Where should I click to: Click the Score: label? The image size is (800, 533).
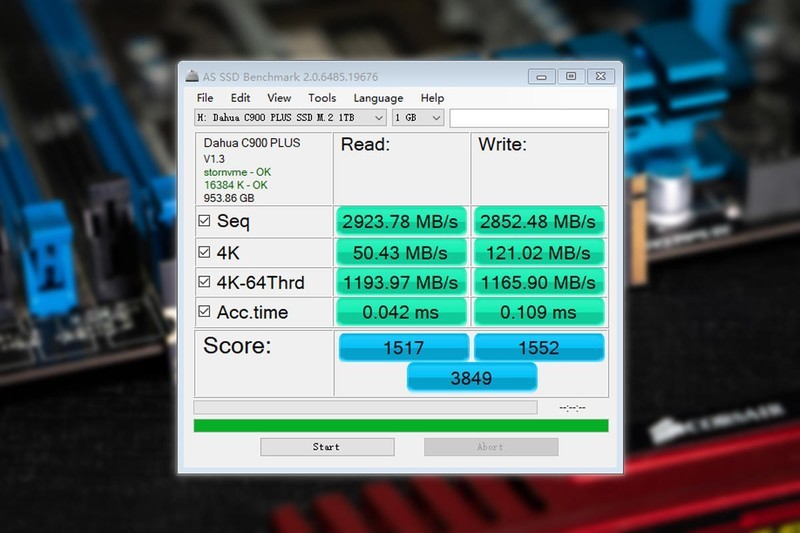(237, 345)
